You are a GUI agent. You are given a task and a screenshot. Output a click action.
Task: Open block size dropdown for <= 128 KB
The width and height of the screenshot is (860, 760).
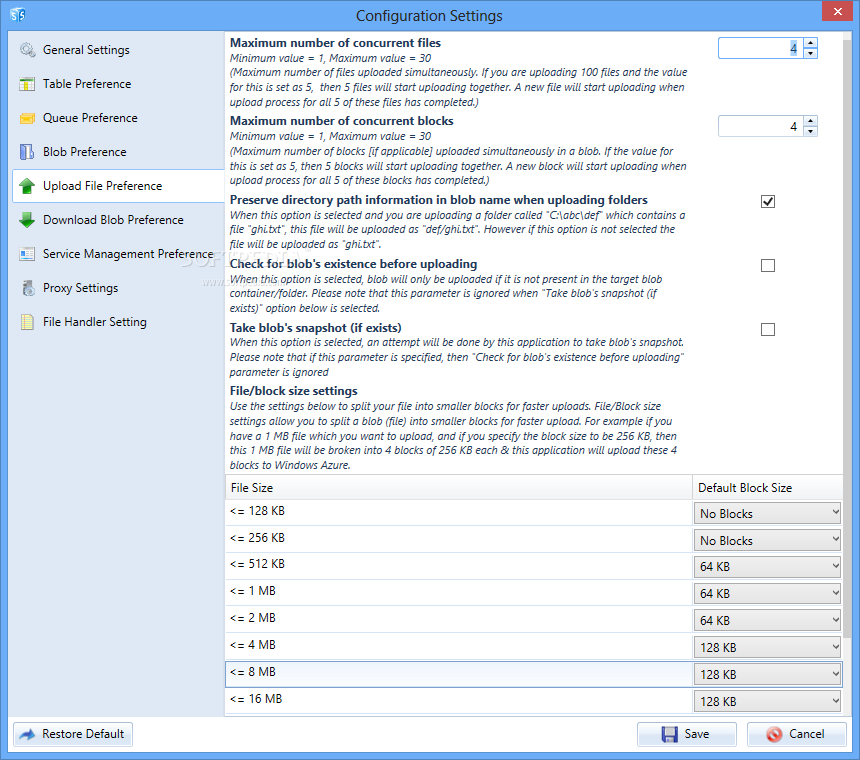click(767, 513)
